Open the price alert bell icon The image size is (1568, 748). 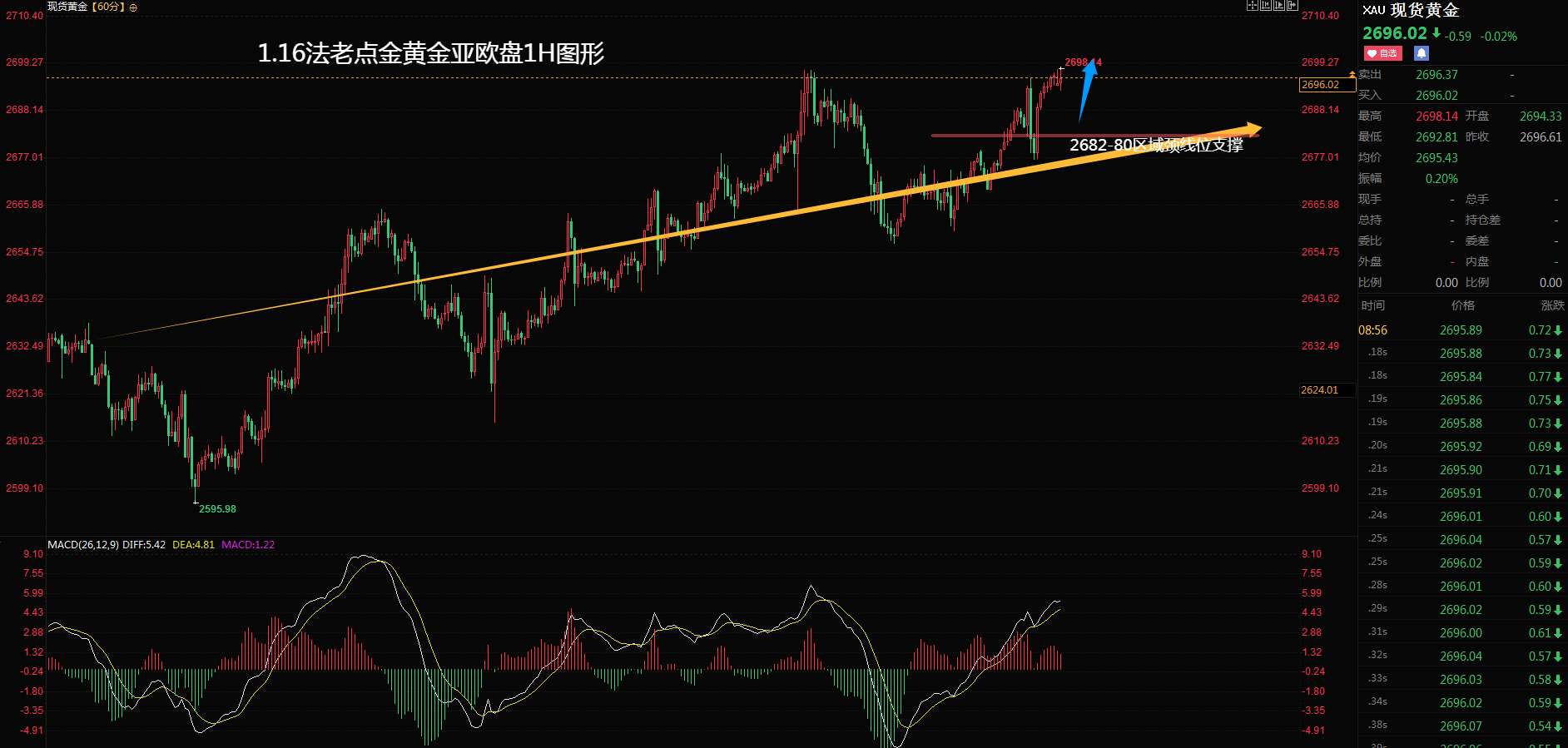coord(1422,53)
